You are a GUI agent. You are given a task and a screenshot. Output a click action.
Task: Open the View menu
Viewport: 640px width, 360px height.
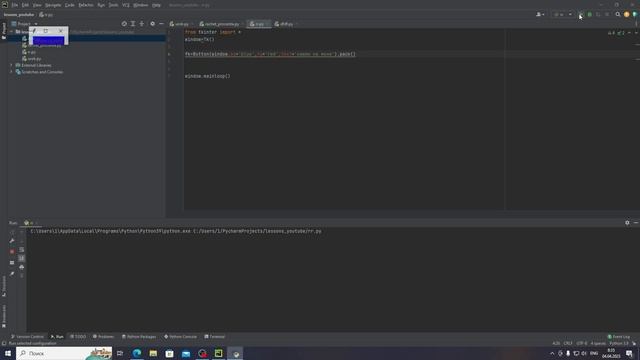click(x=37, y=5)
